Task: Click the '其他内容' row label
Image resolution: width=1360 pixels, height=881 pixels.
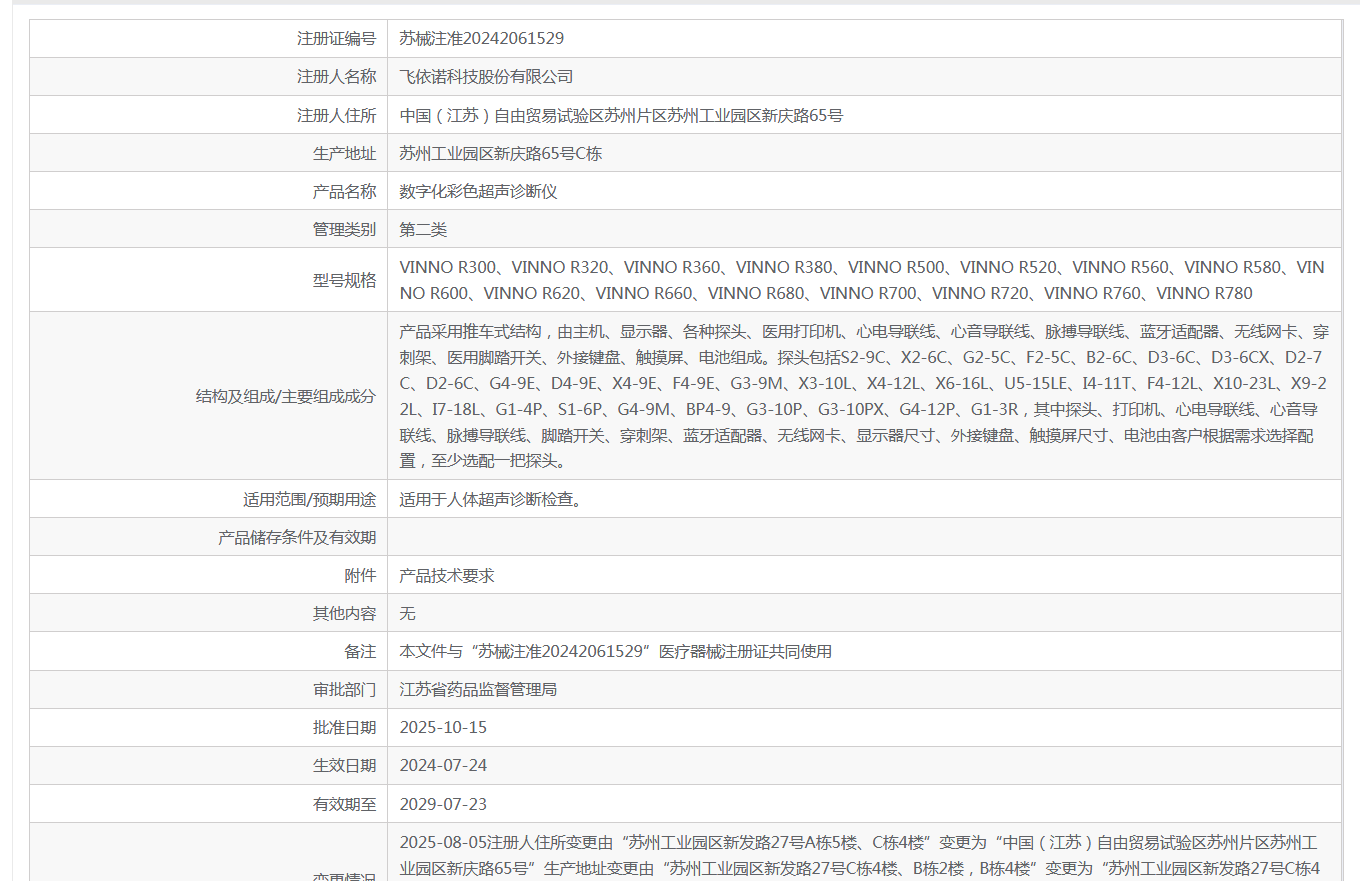Action: [x=344, y=613]
